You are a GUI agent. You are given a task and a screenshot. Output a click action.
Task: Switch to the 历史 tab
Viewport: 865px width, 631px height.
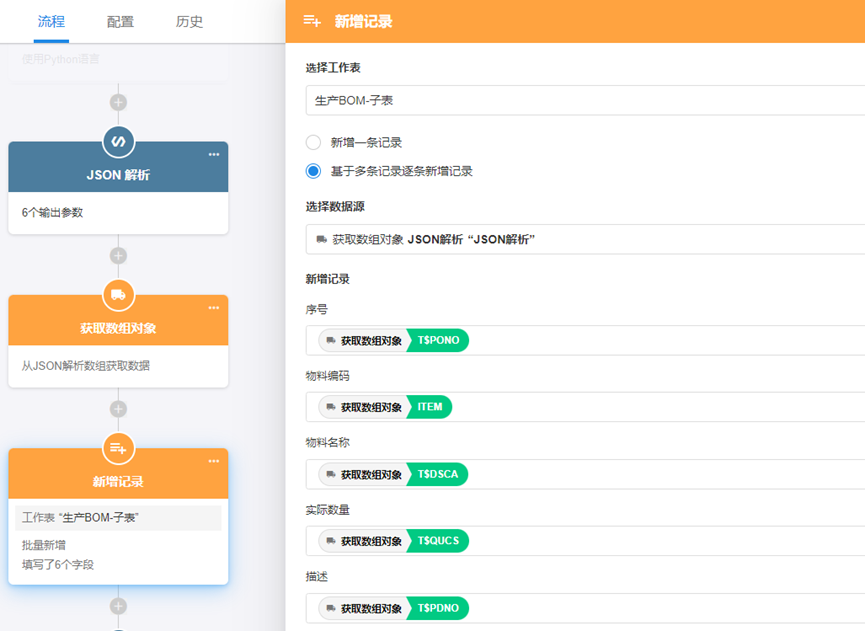pos(189,21)
